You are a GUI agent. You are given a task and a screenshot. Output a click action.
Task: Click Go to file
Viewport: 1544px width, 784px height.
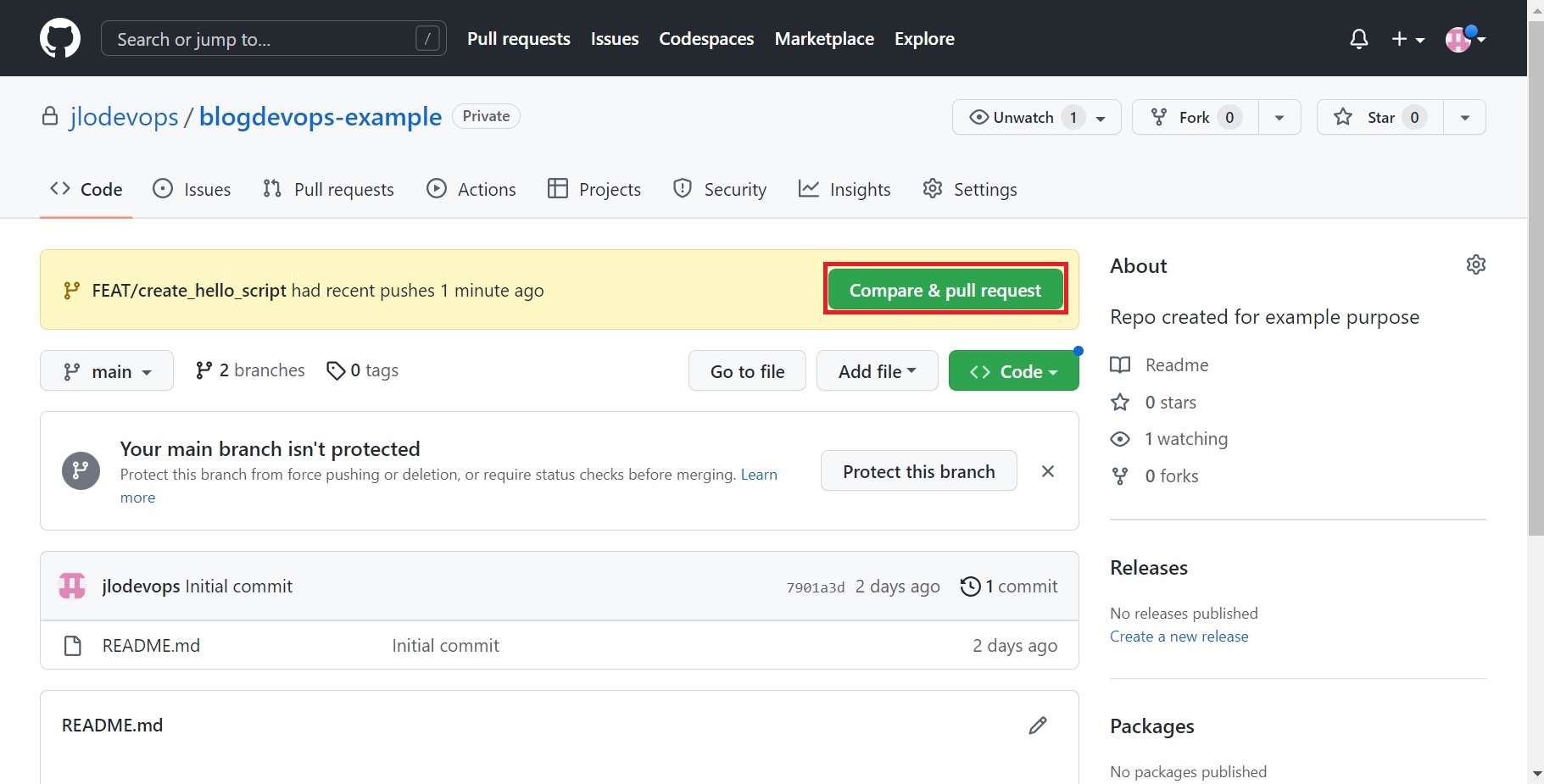(x=747, y=371)
